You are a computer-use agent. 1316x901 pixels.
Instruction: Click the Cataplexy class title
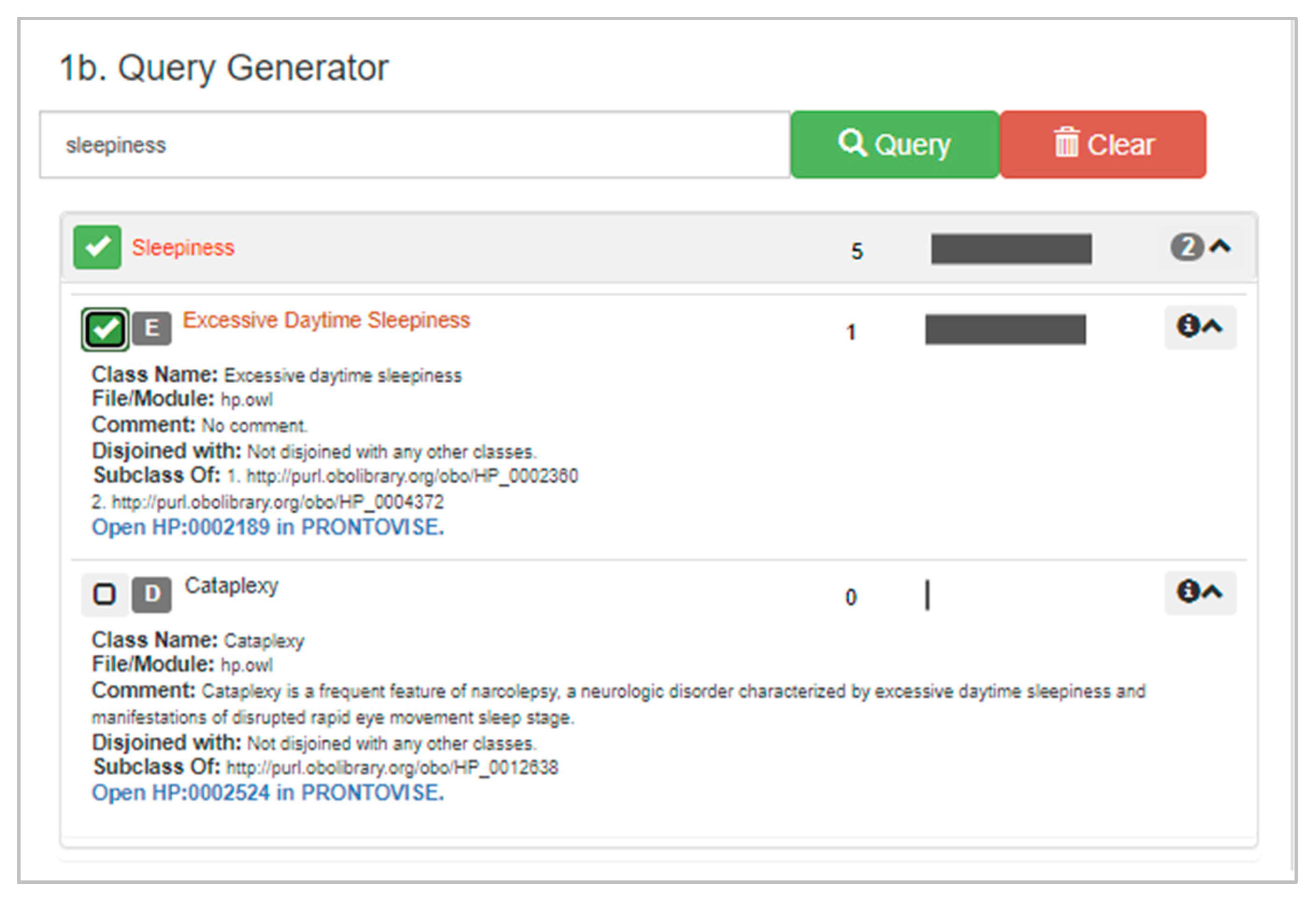point(232,586)
